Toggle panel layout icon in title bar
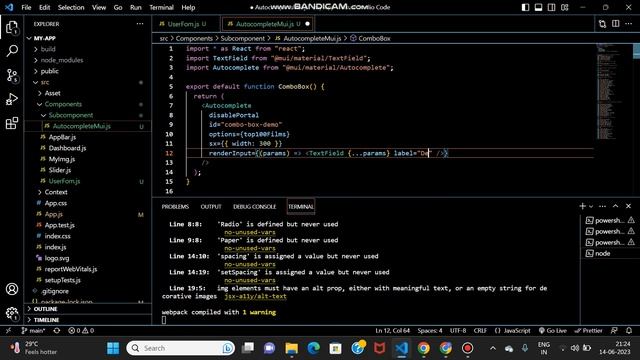640x360 pixels. [x=538, y=7]
